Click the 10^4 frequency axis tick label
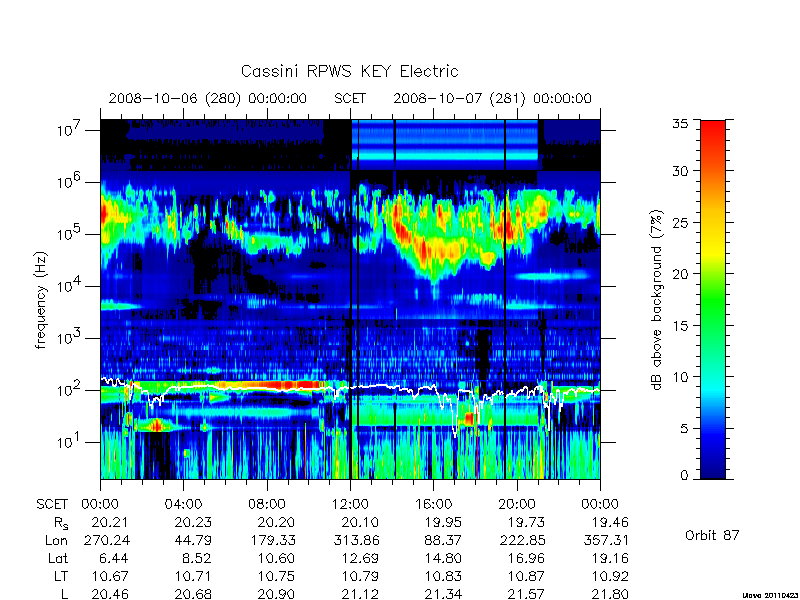The width and height of the screenshot is (800, 600). tap(70, 286)
